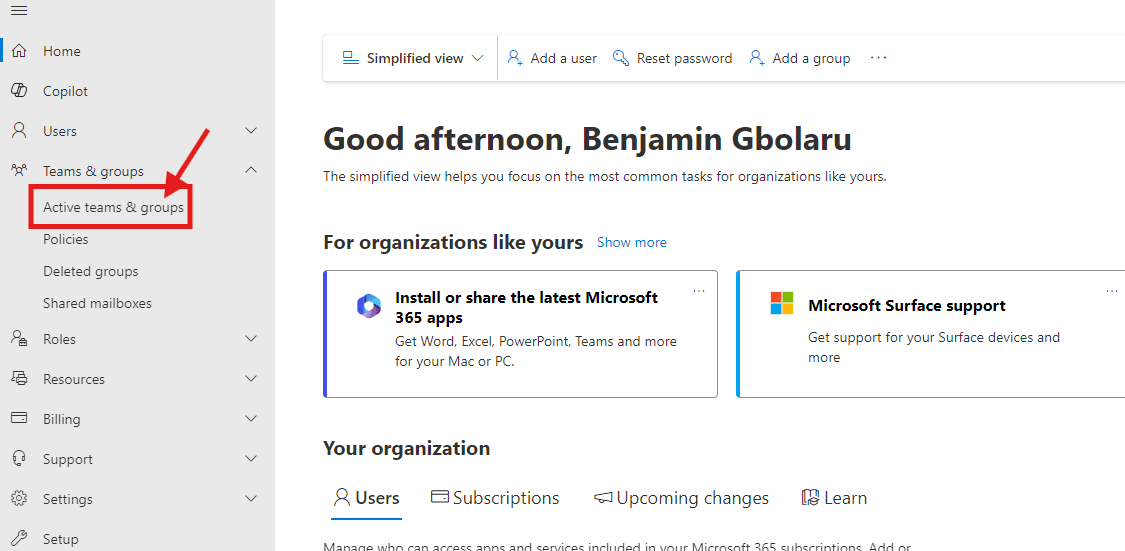Expand the Users section chevron
The image size is (1125, 551).
tap(251, 131)
